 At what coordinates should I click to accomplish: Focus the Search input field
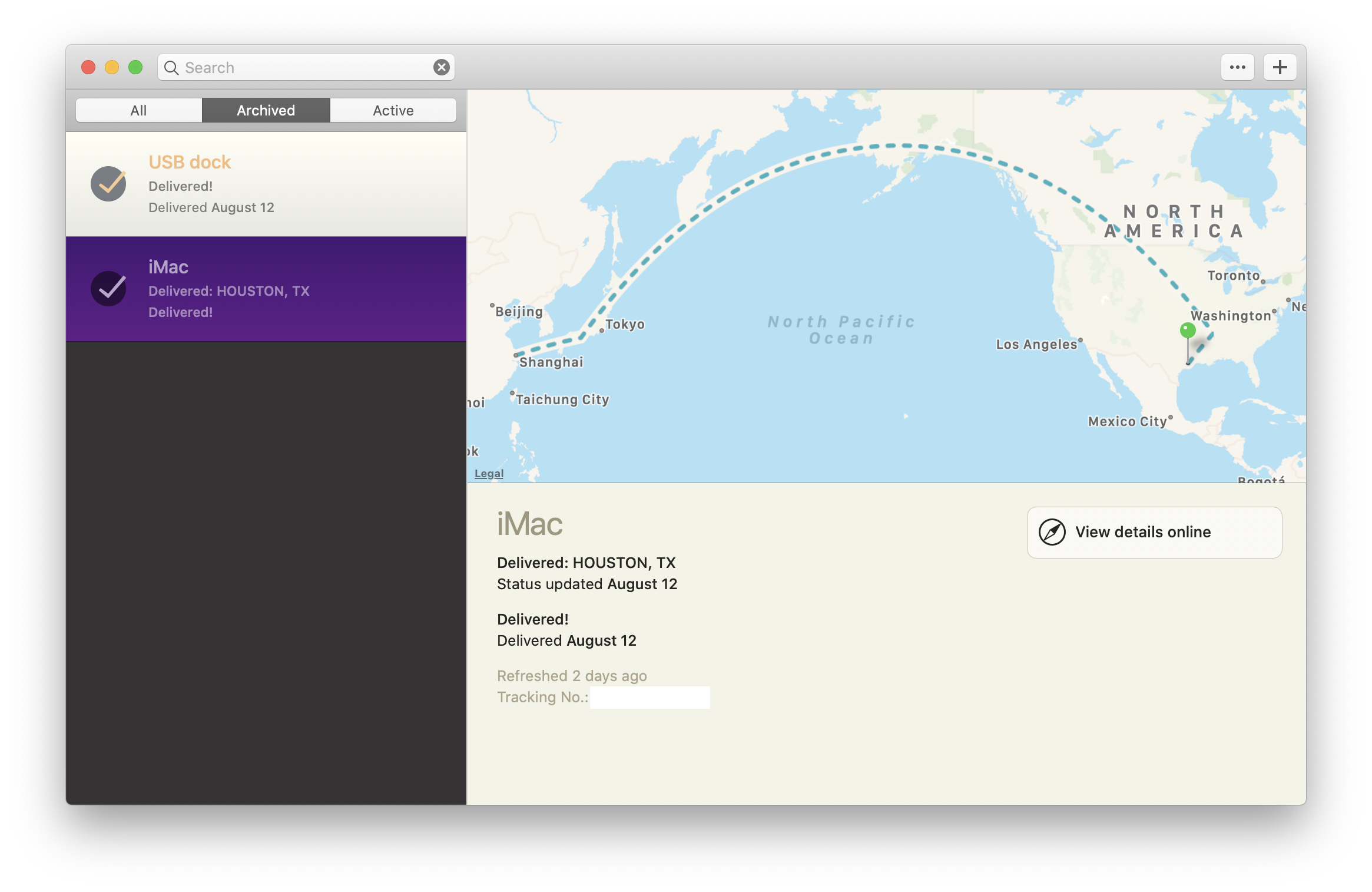(306, 67)
